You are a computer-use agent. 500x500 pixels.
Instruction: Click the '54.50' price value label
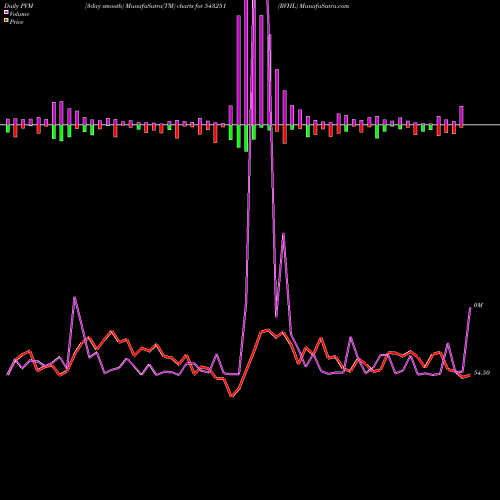point(482,373)
